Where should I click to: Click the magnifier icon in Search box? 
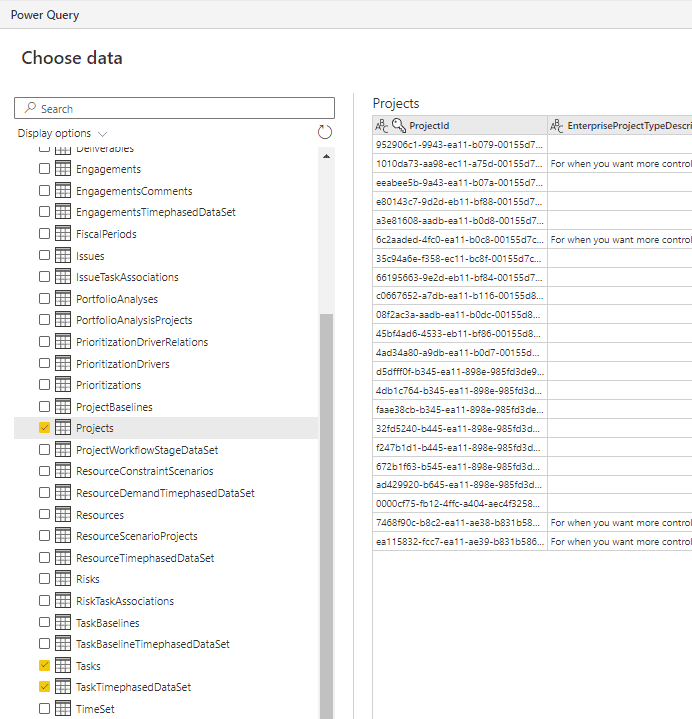click(x=30, y=108)
